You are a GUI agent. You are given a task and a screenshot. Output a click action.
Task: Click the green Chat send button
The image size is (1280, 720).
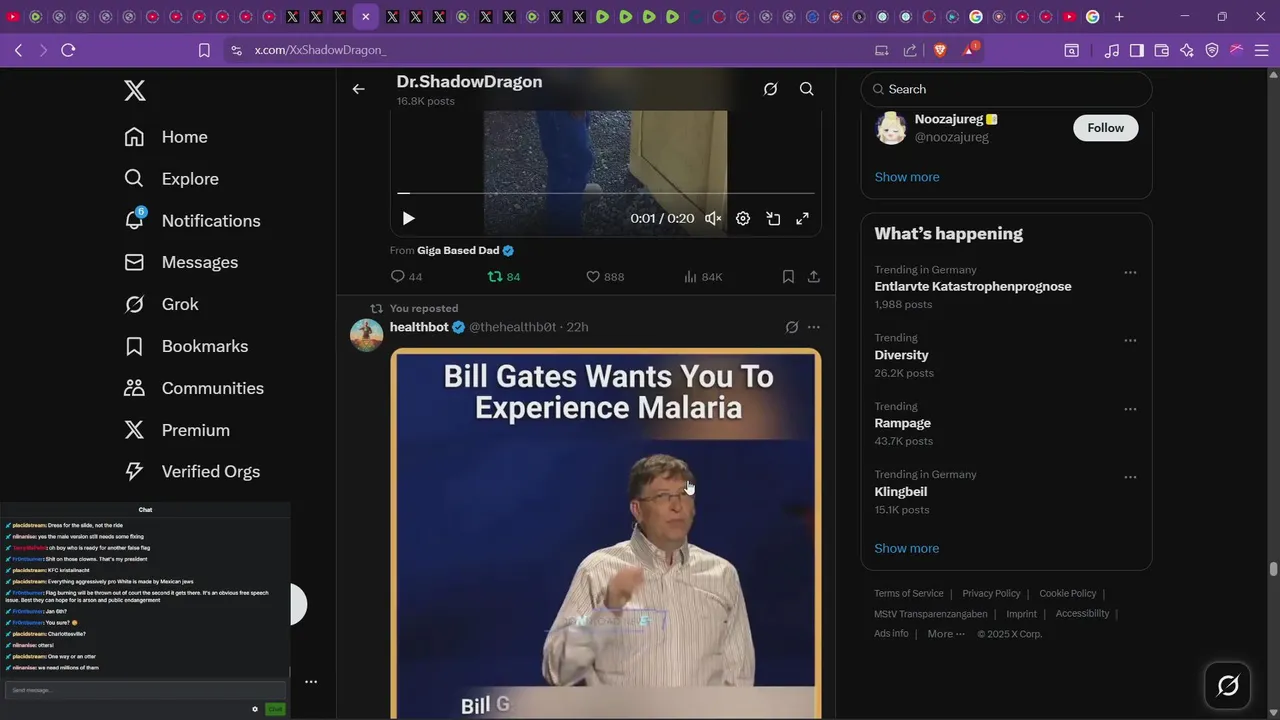[275, 709]
